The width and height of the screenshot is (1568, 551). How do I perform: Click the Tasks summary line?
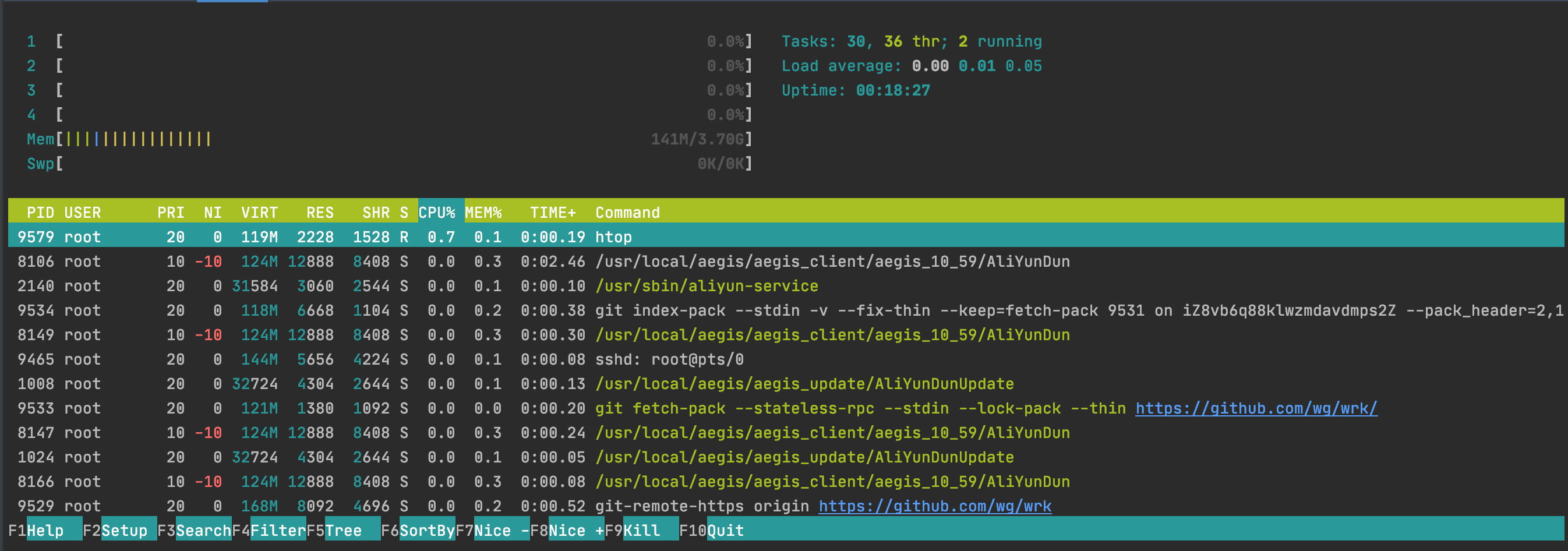(911, 41)
